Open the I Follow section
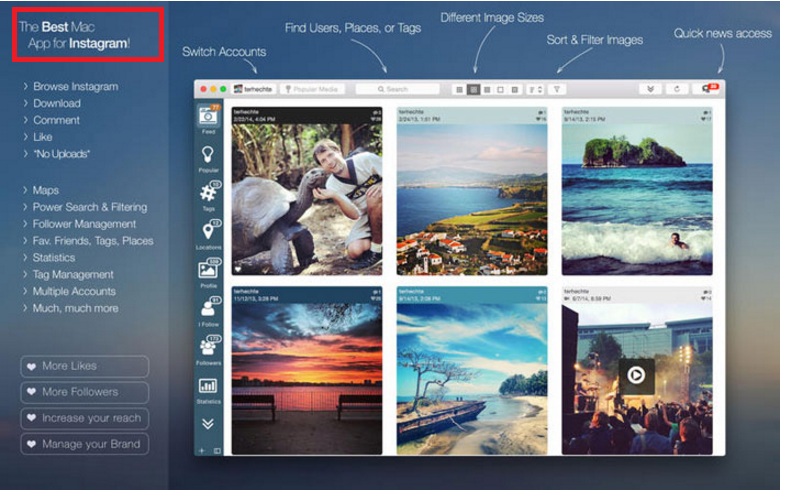 tap(208, 312)
